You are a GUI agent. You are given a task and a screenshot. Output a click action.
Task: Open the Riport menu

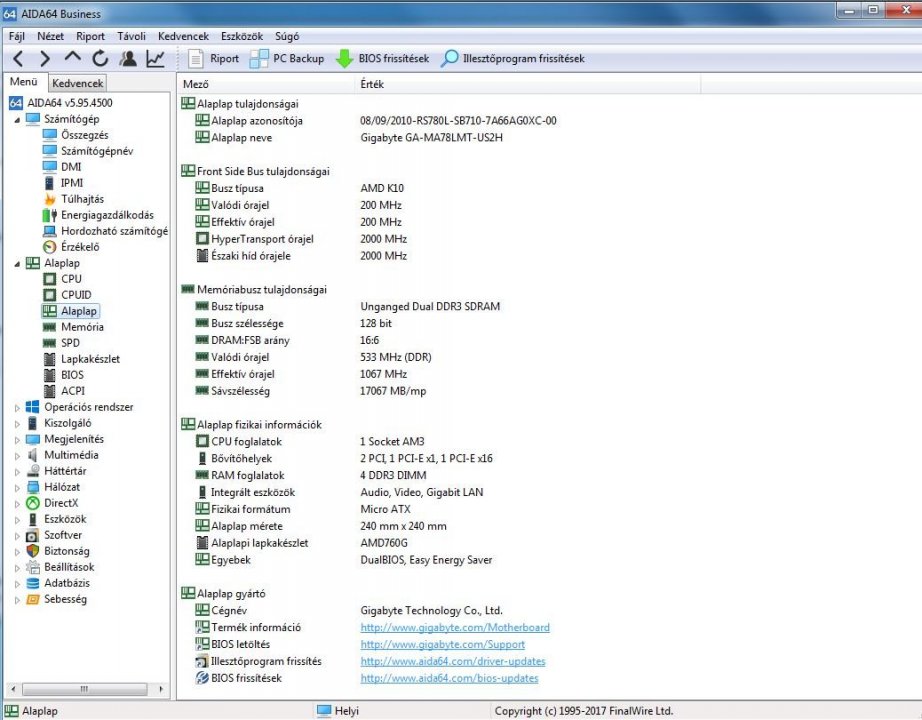[x=90, y=36]
